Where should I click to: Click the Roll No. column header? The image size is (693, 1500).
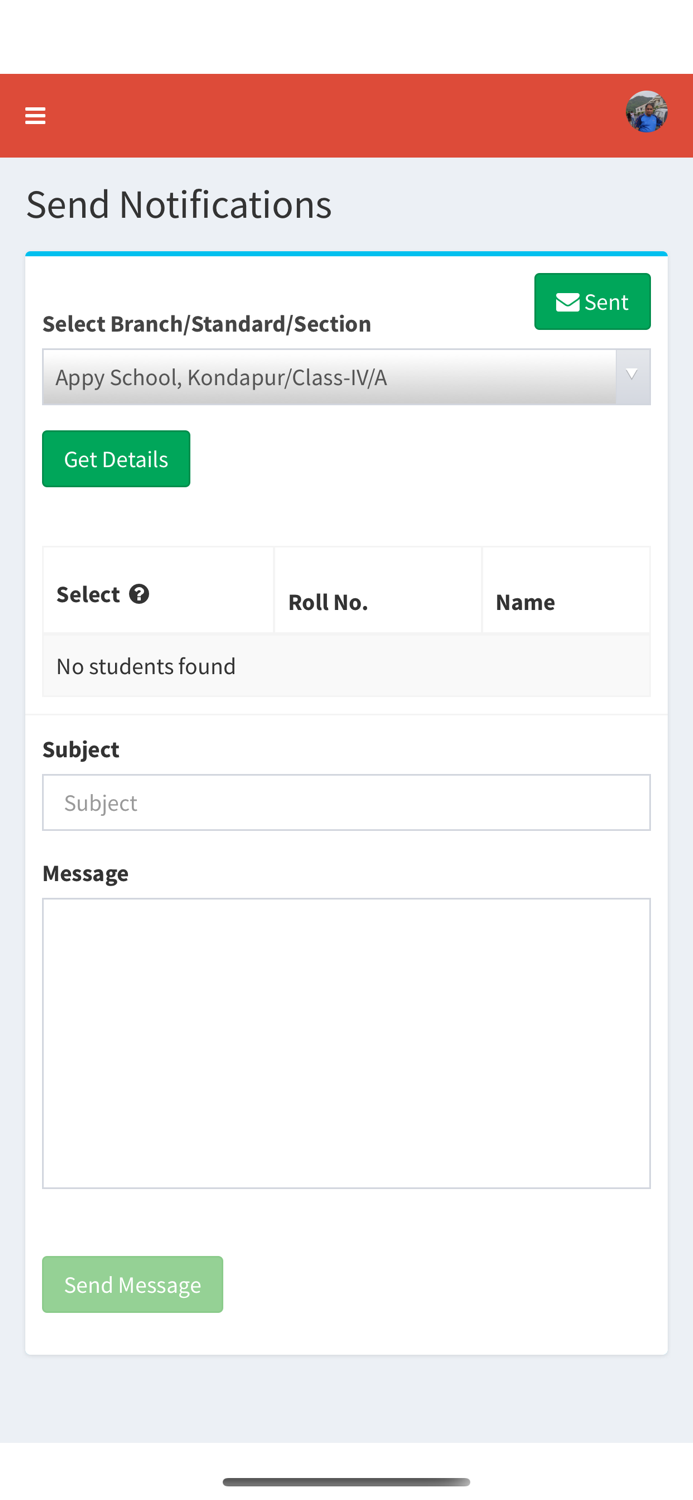coord(328,602)
